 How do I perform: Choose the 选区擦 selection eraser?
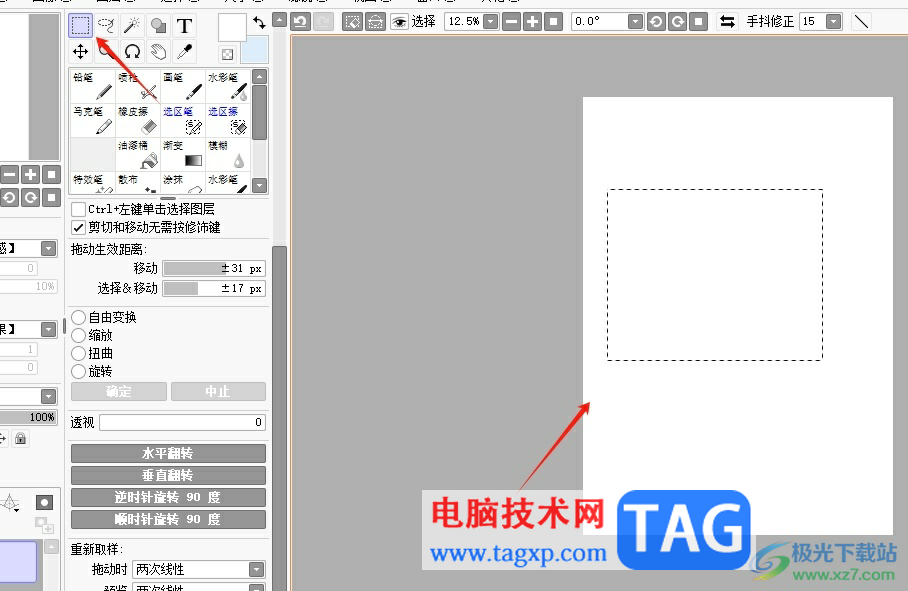point(228,120)
